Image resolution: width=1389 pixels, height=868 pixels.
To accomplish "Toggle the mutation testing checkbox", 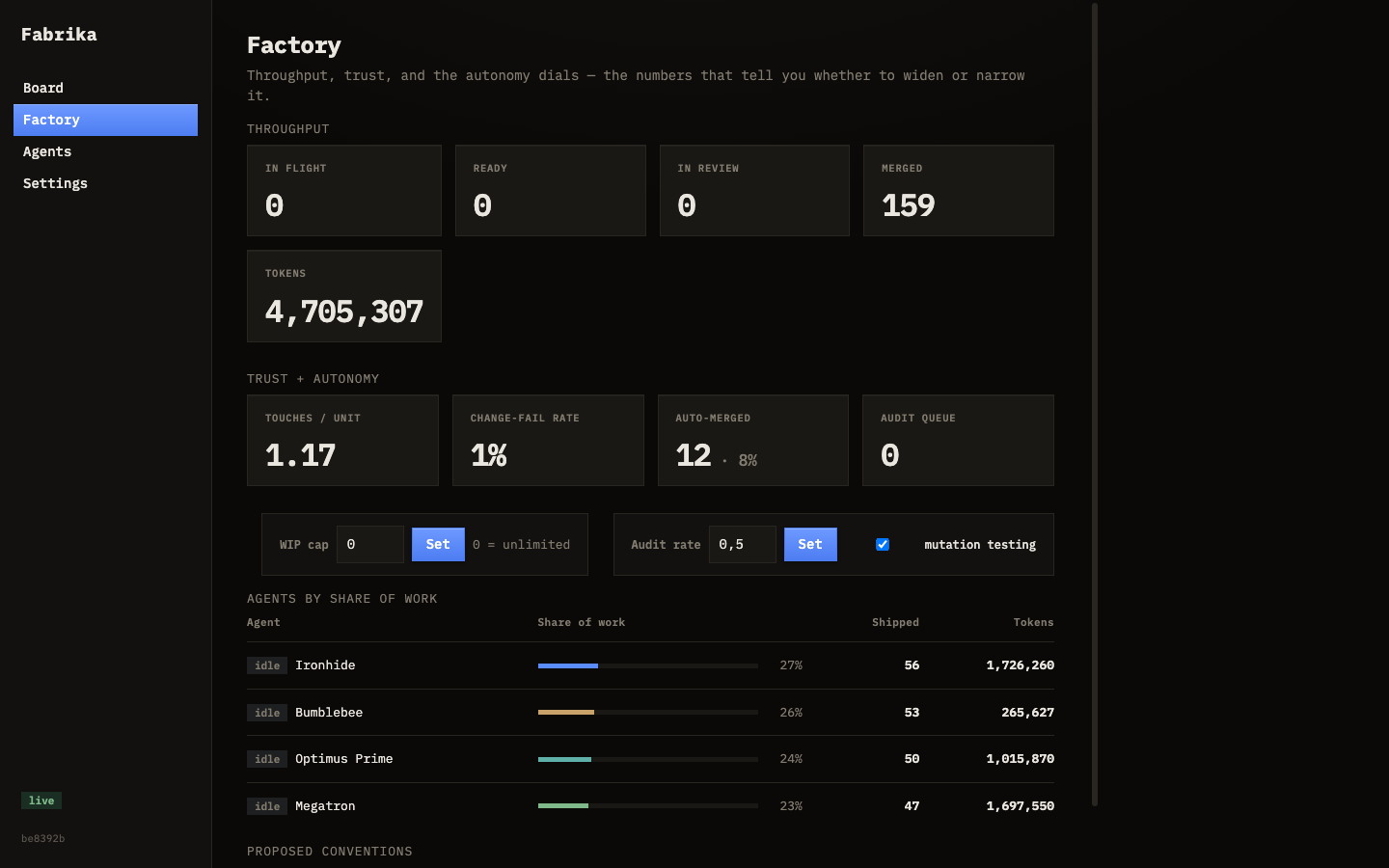I will coord(883,545).
